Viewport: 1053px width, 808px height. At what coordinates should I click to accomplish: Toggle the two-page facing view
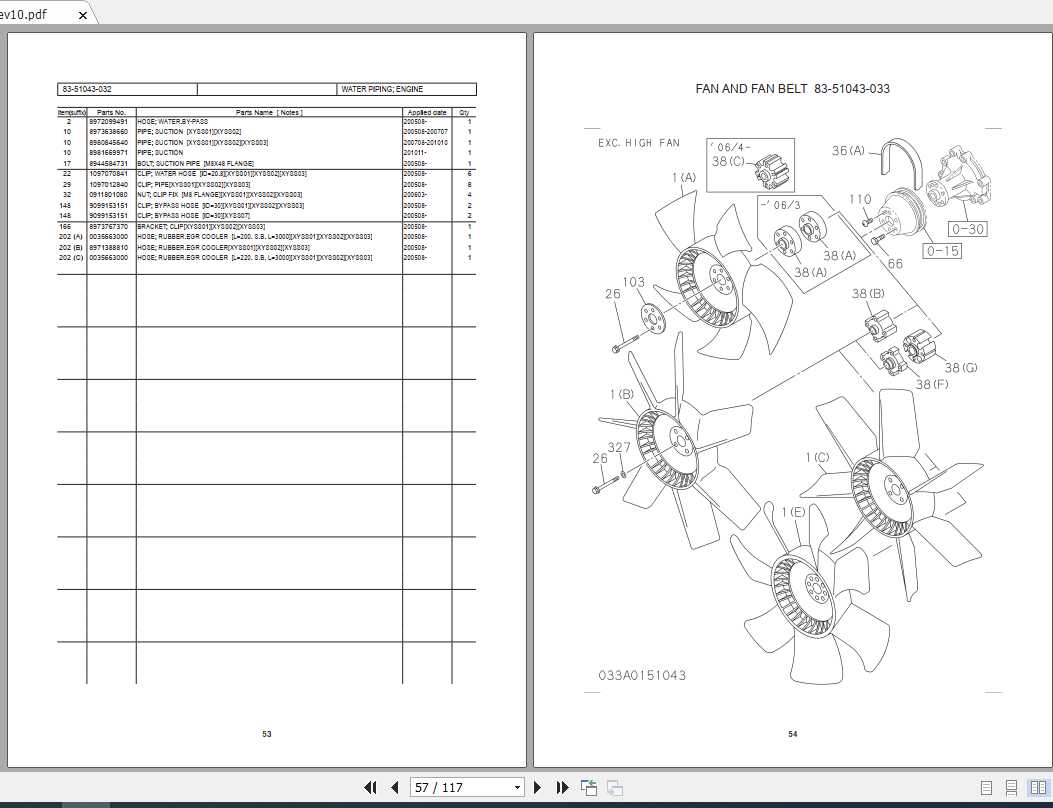click(x=1038, y=788)
